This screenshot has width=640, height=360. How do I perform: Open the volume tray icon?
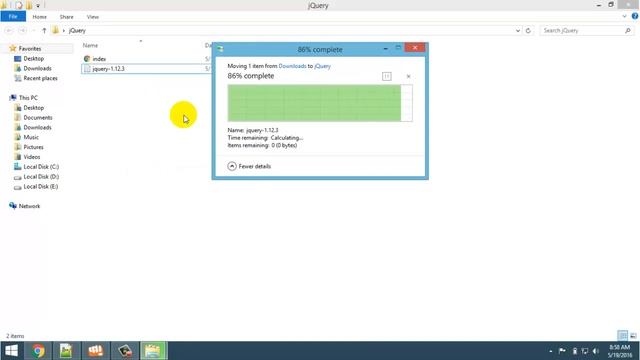(x=596, y=351)
